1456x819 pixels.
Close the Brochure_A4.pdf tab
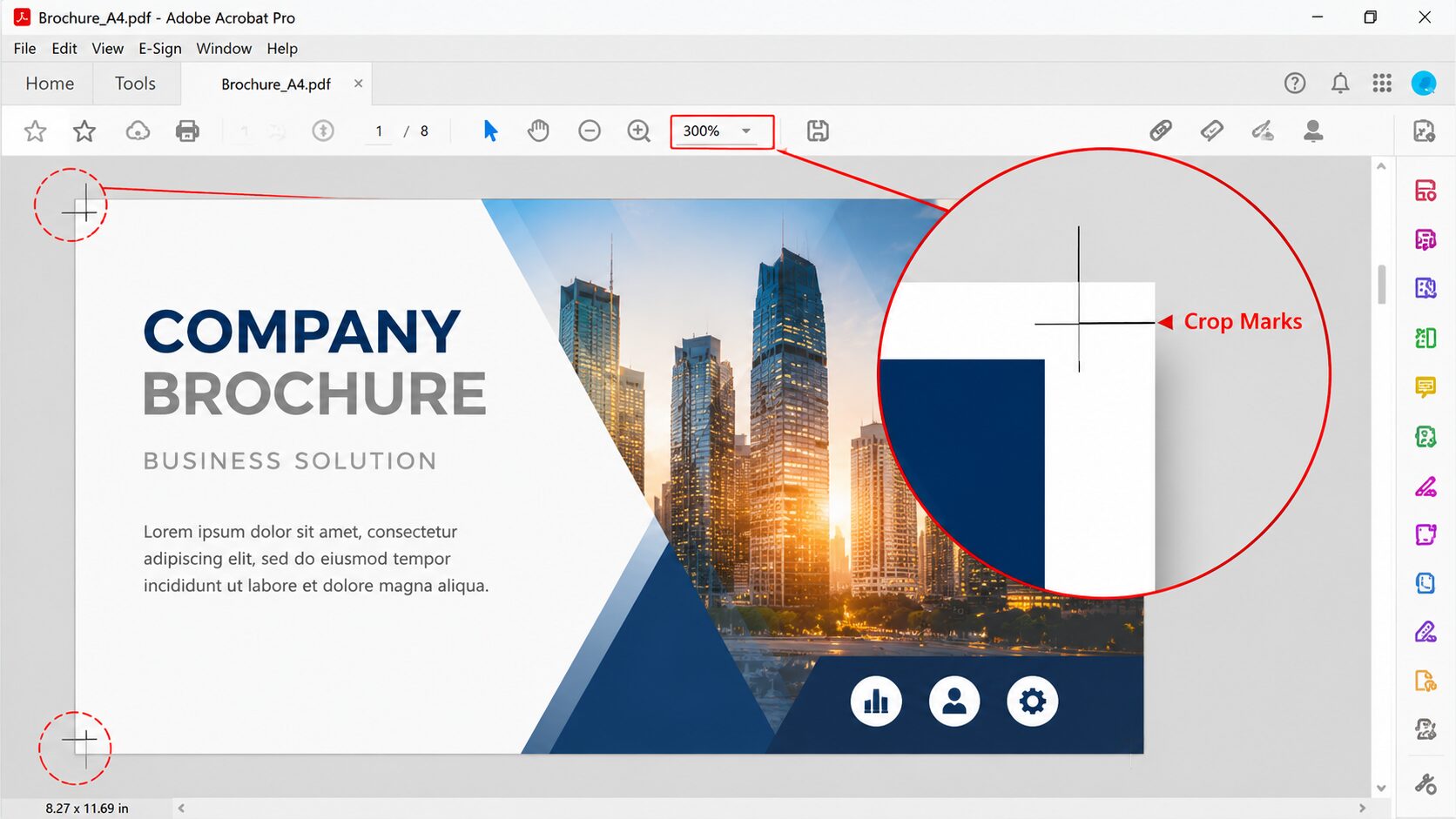pyautogui.click(x=358, y=84)
